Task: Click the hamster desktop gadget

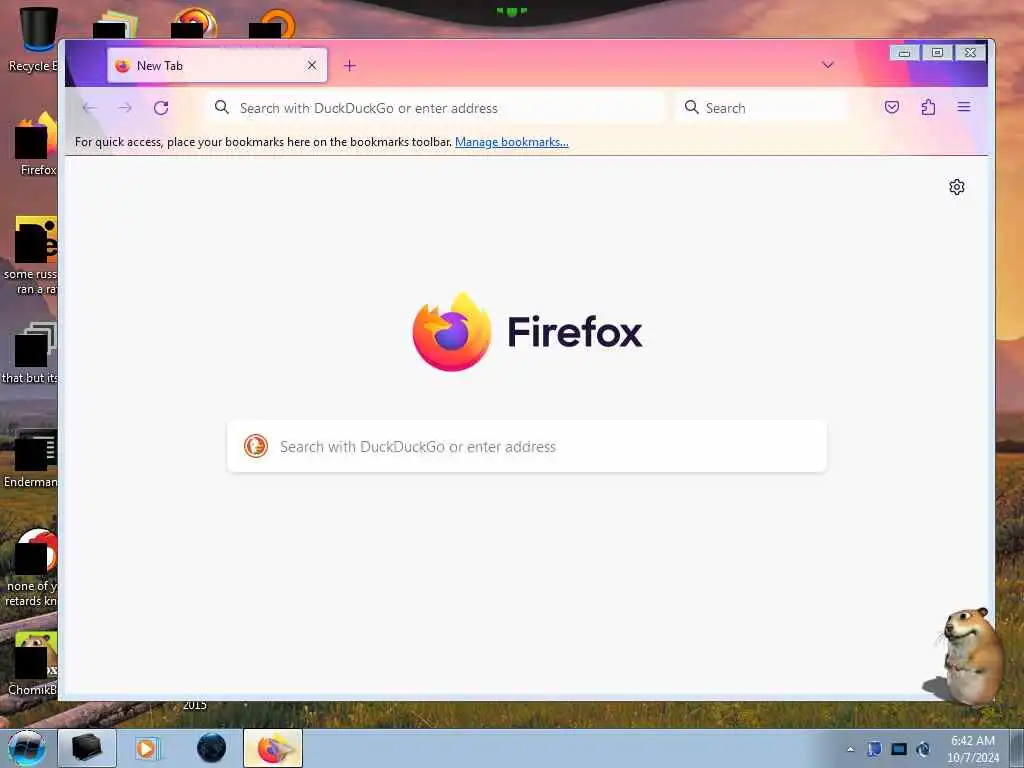Action: pos(965,656)
